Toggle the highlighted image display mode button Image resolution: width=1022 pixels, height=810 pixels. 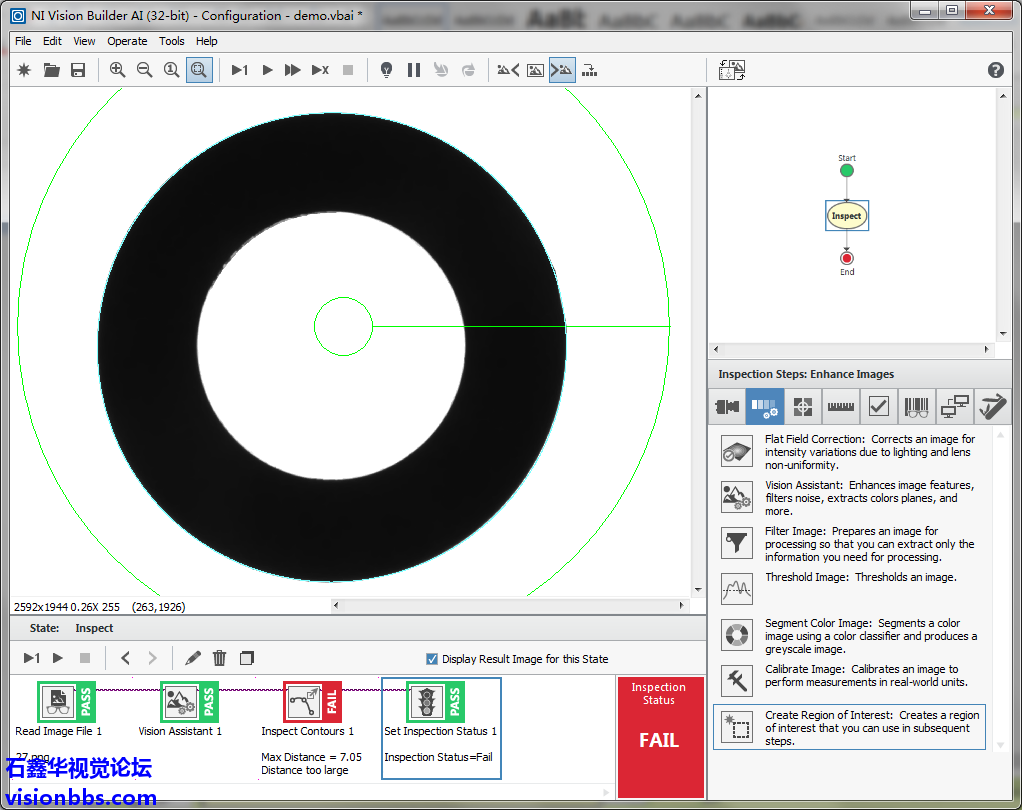pyautogui.click(x=562, y=70)
